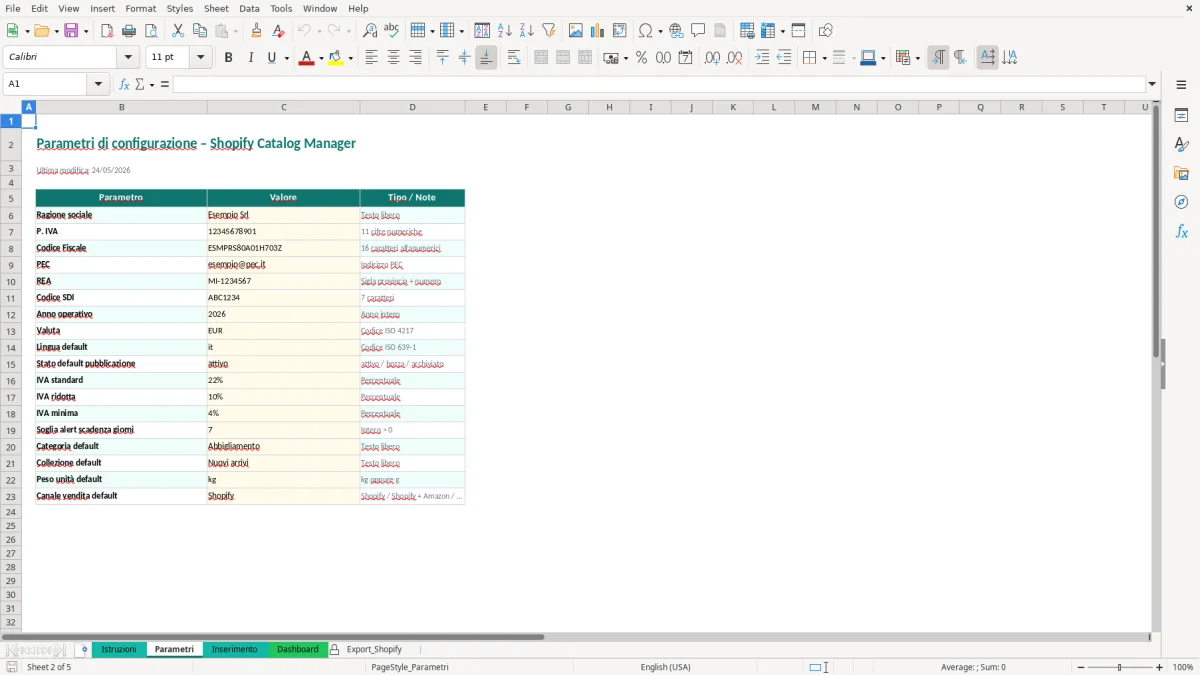The height and width of the screenshot is (675, 1200).
Task: Select the Clone Formatting paintbrush
Action: click(257, 31)
